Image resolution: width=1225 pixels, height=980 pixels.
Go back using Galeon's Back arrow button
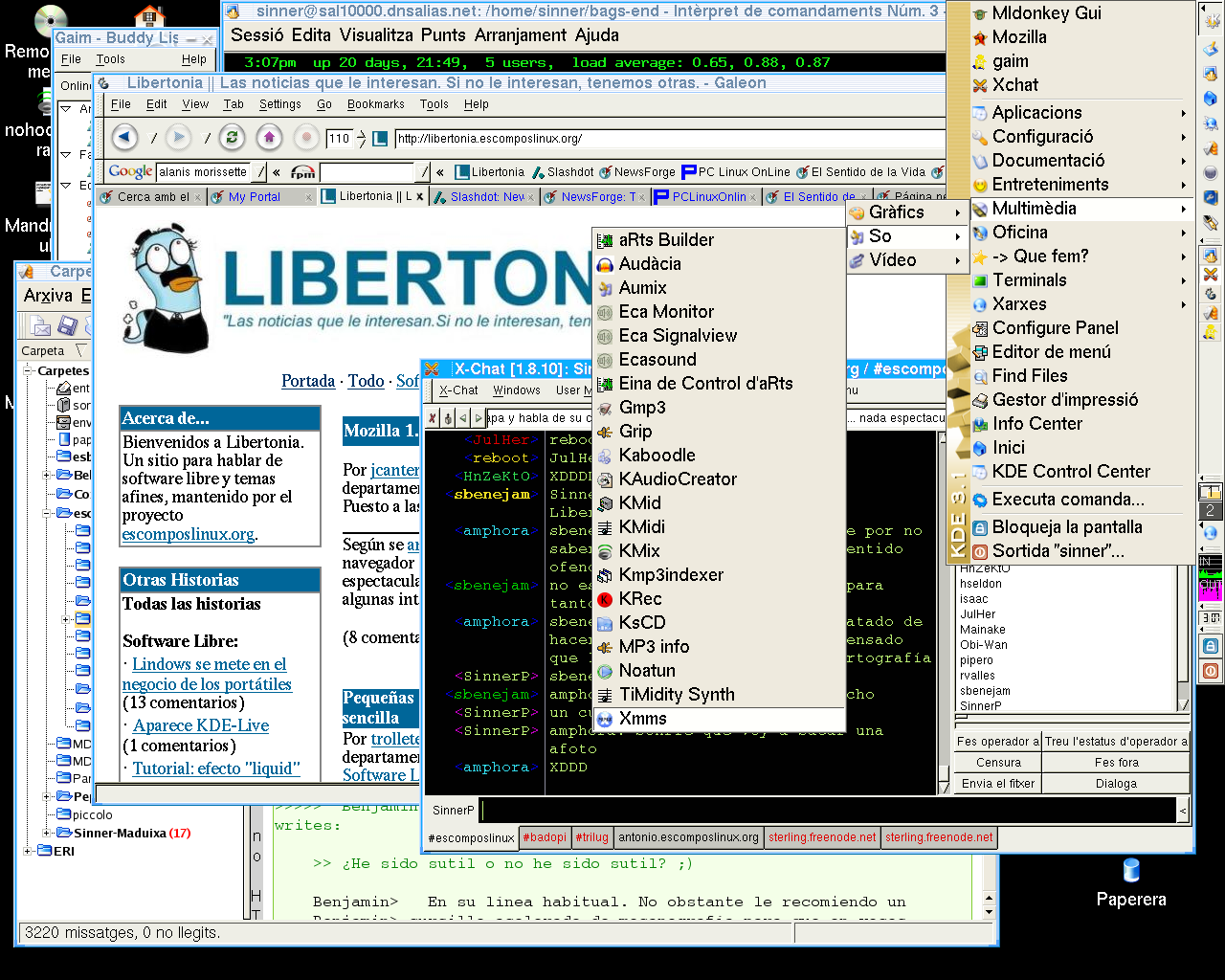[125, 138]
